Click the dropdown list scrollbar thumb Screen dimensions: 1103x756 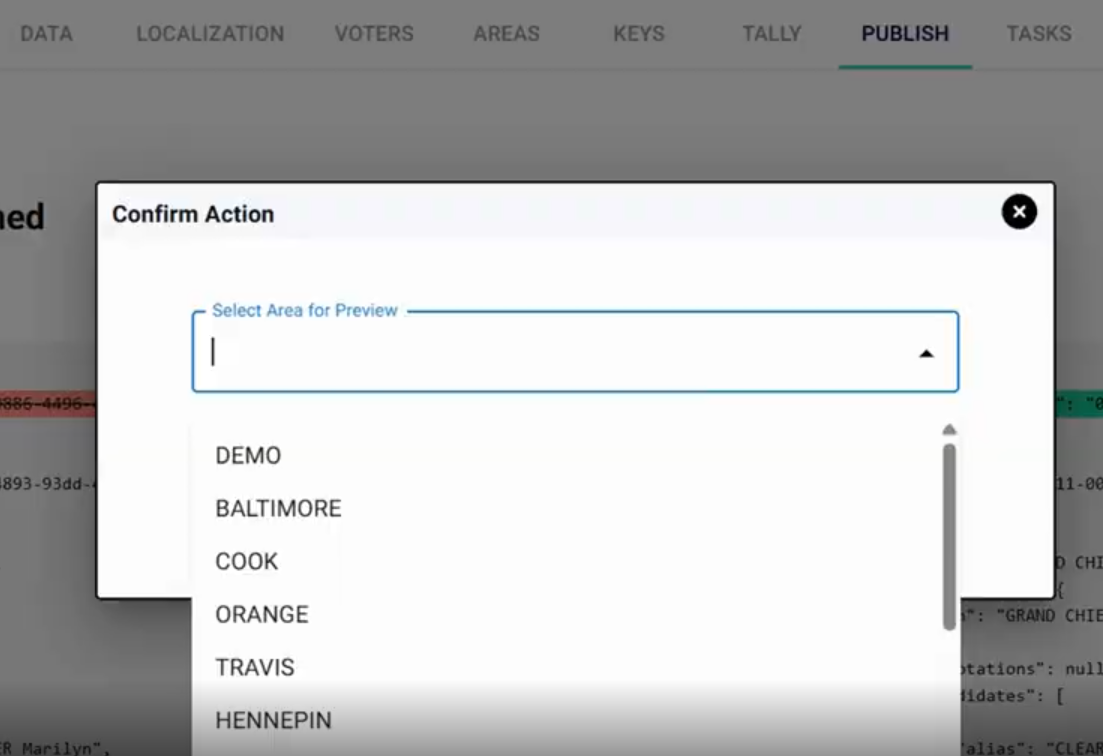[x=949, y=537]
